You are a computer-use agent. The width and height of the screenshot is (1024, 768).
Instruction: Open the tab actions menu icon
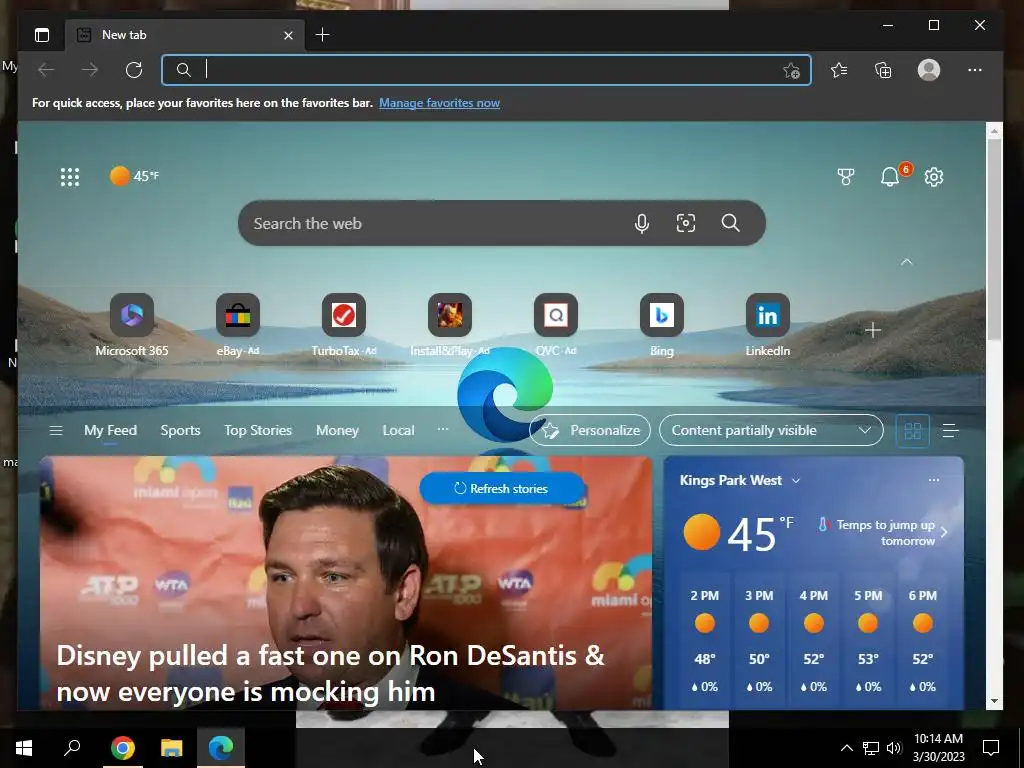[42, 35]
